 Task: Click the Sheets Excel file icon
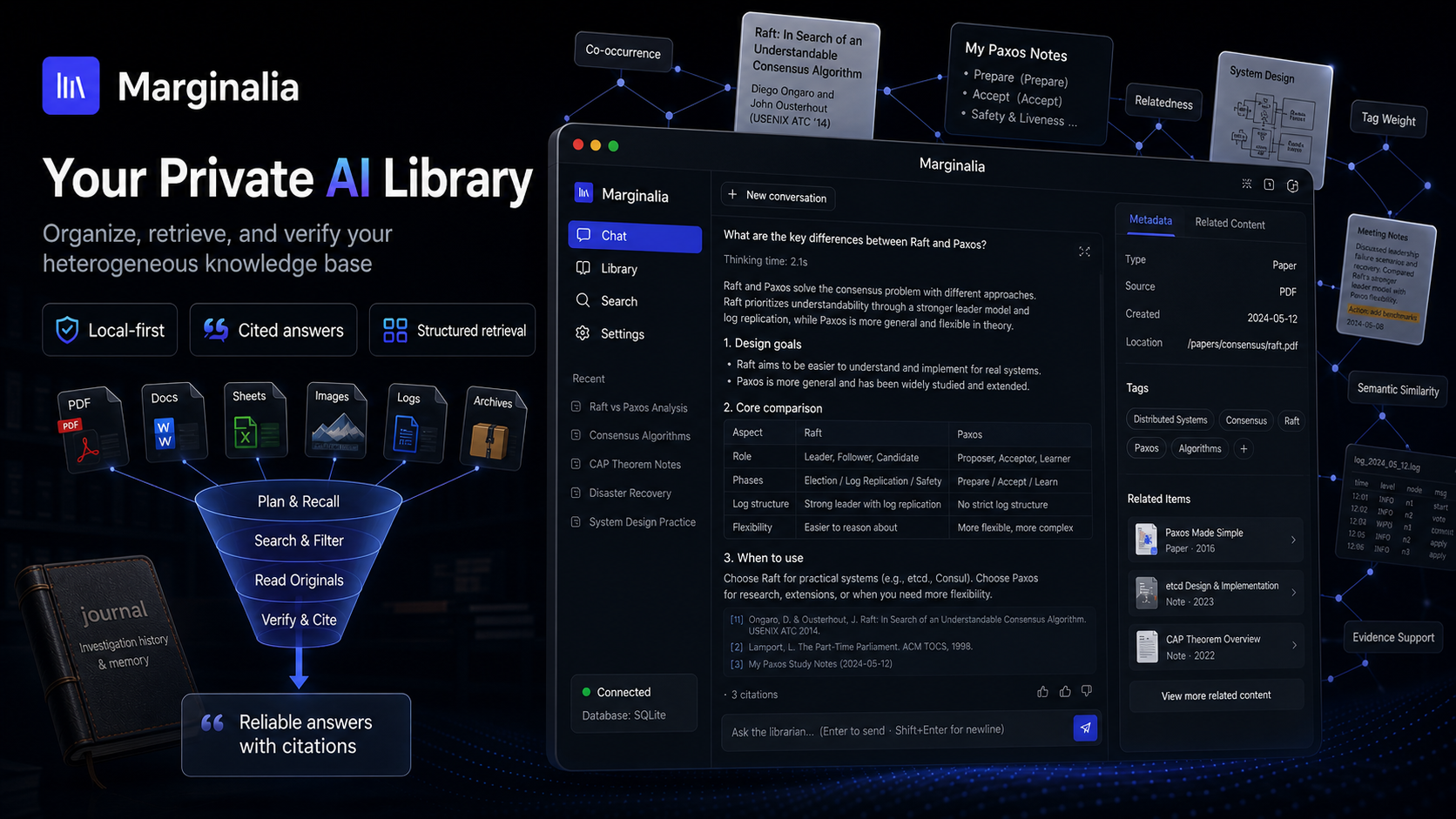click(x=255, y=419)
